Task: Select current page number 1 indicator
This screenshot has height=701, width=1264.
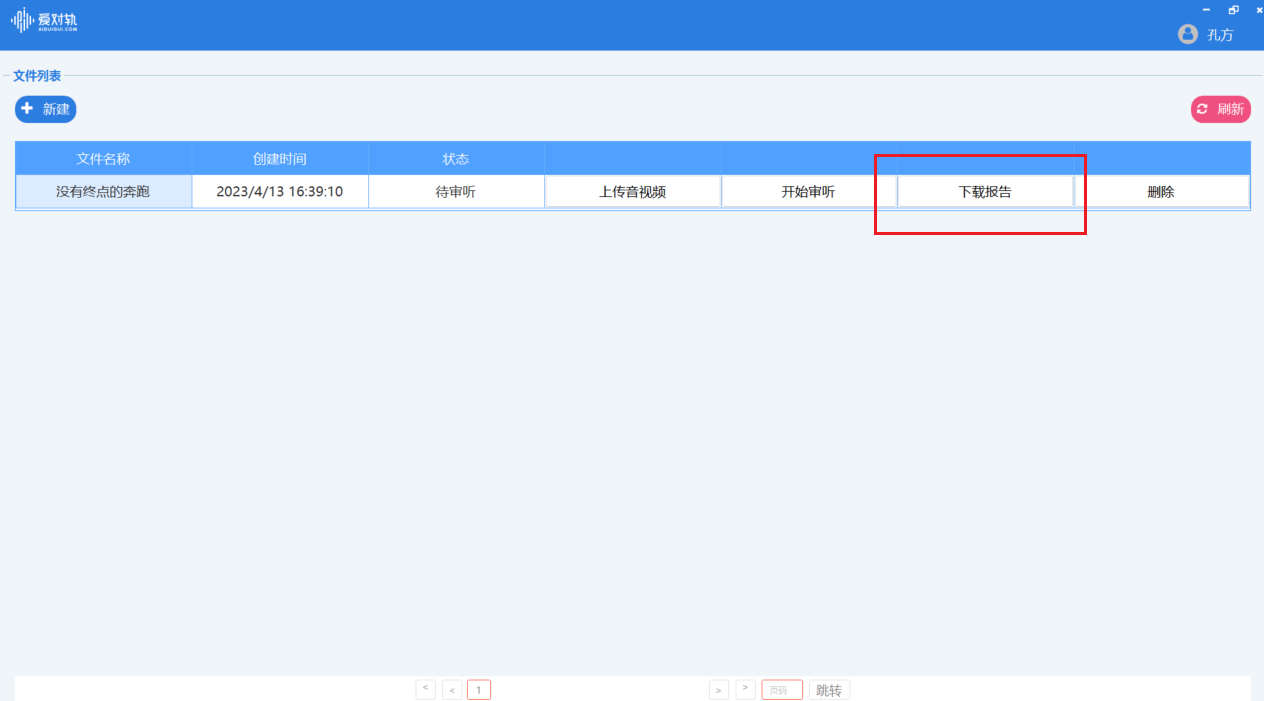Action: [x=478, y=689]
